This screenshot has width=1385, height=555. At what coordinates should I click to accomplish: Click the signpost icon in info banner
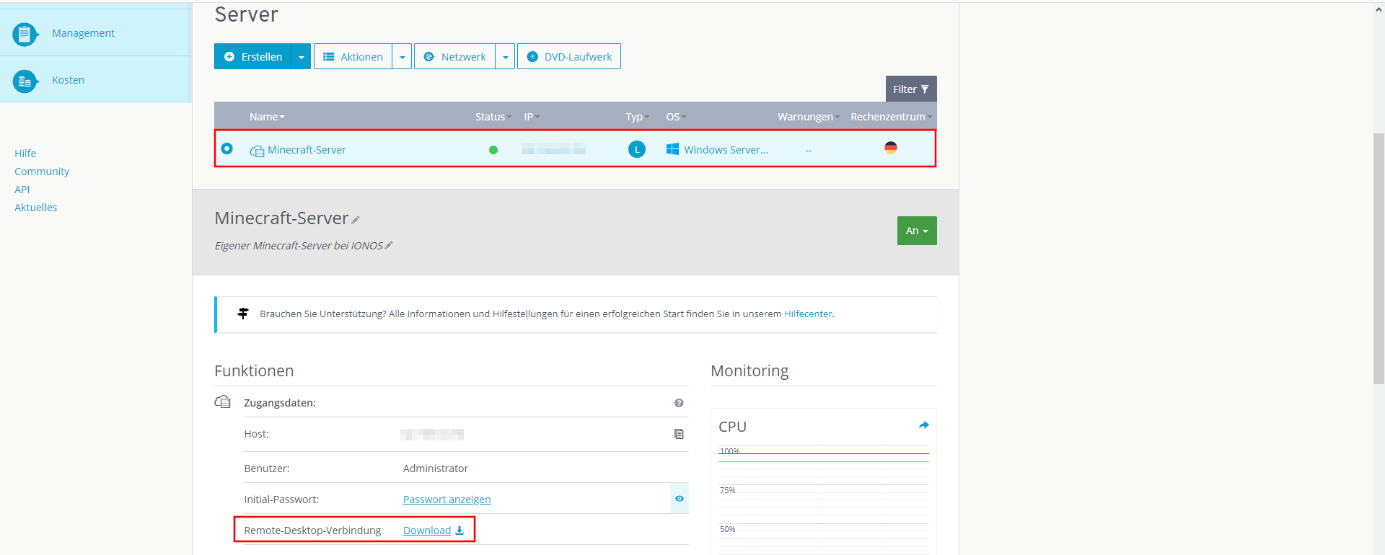point(242,313)
